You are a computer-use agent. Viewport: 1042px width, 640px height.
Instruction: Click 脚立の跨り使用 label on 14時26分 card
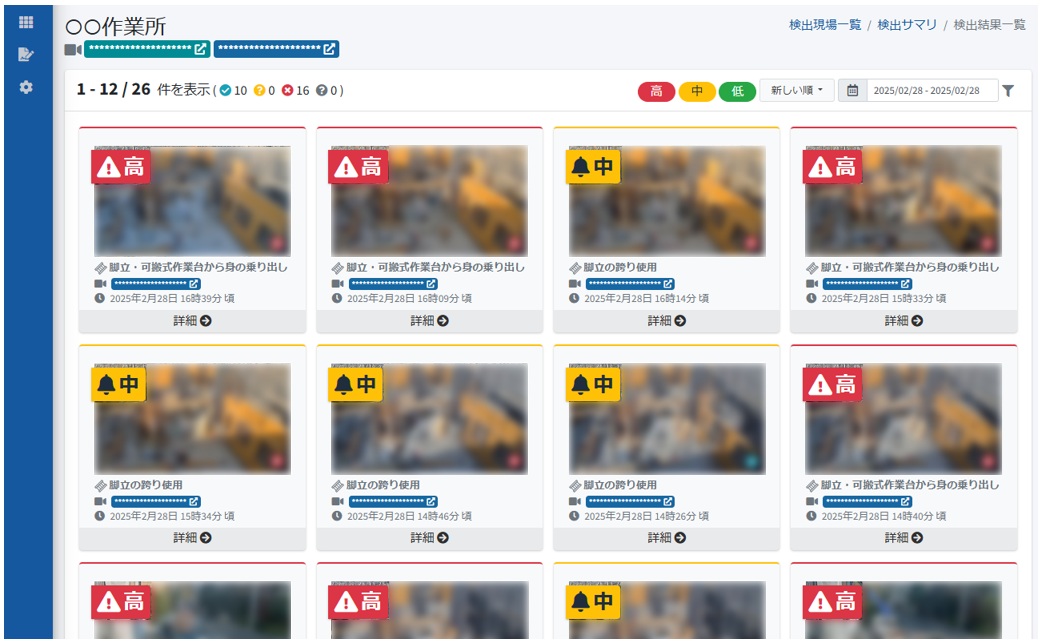(x=620, y=485)
